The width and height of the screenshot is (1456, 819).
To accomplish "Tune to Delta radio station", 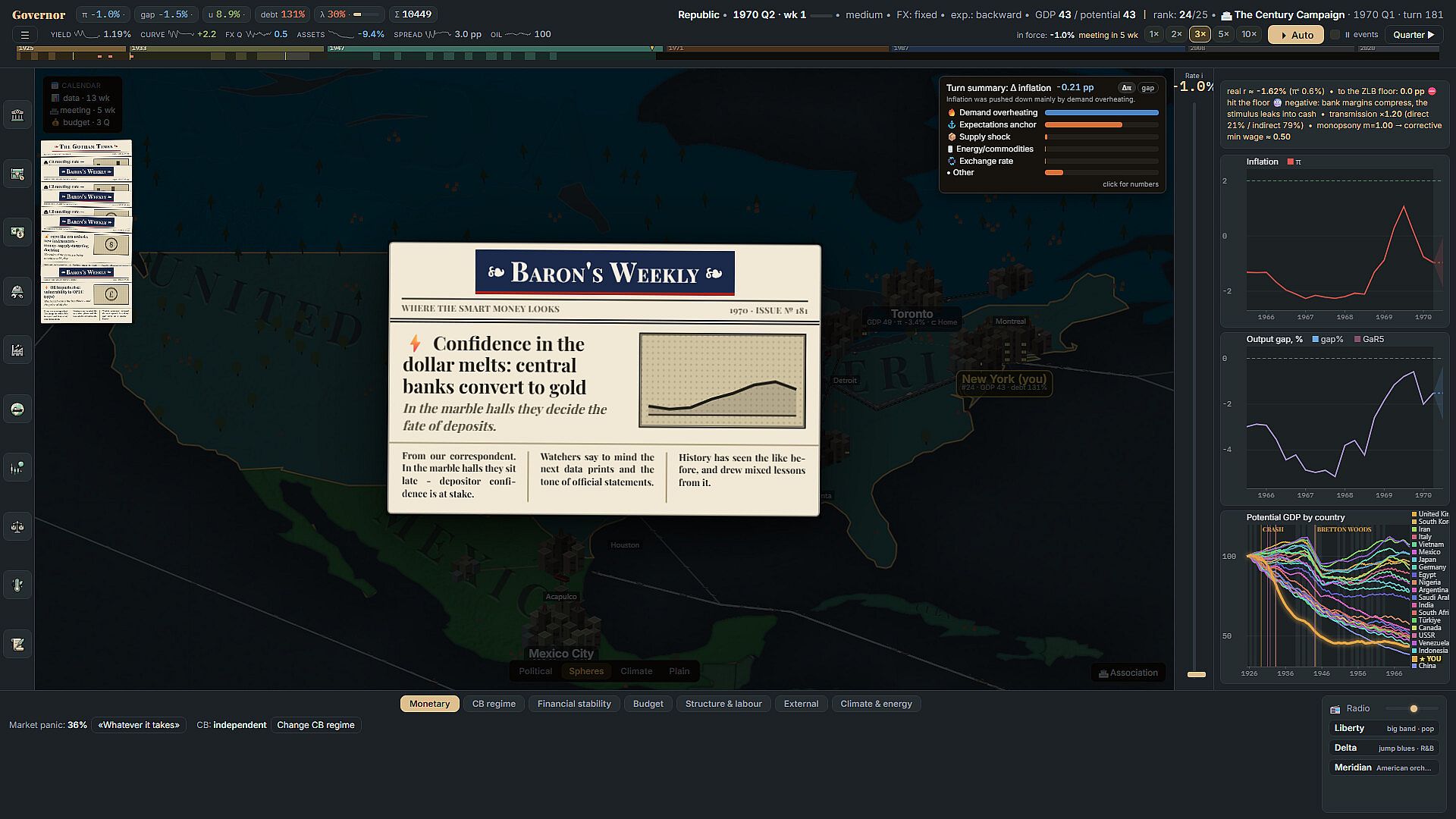I will (1384, 748).
